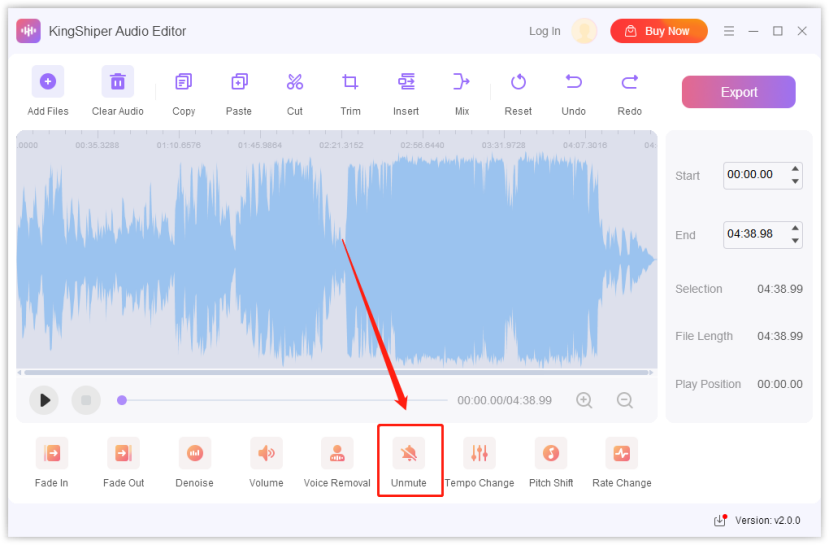Increase the Start time with up arrow
The width and height of the screenshot is (830, 545).
pyautogui.click(x=795, y=169)
